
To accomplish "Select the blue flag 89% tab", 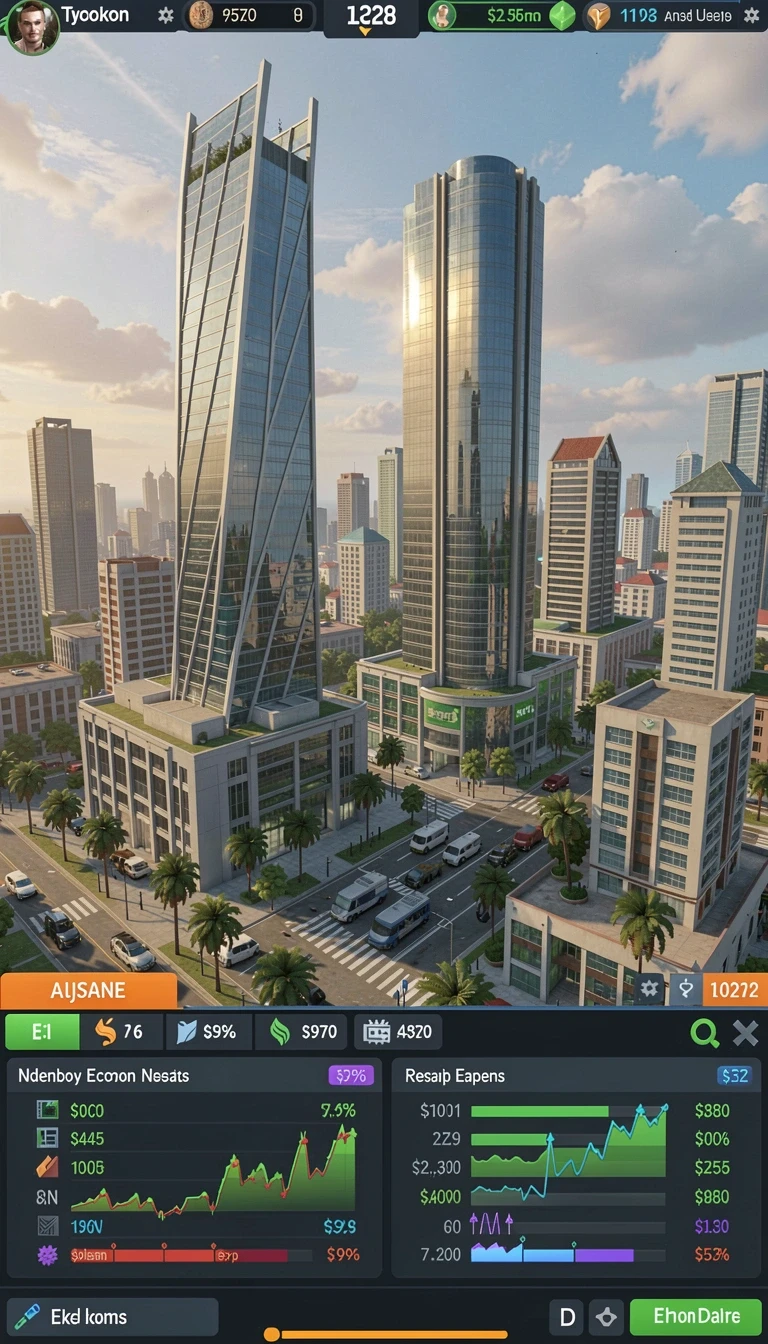I will tap(207, 1031).
